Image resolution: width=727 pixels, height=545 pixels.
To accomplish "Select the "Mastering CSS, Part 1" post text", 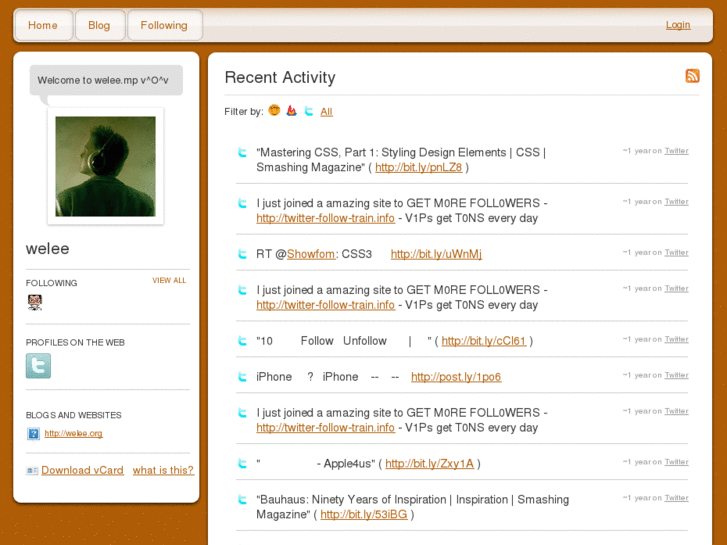I will click(402, 160).
